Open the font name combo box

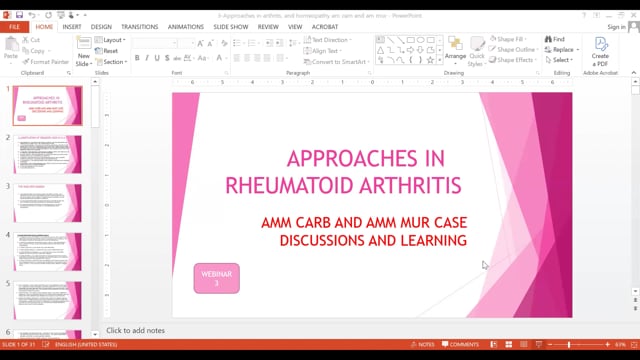(x=155, y=43)
